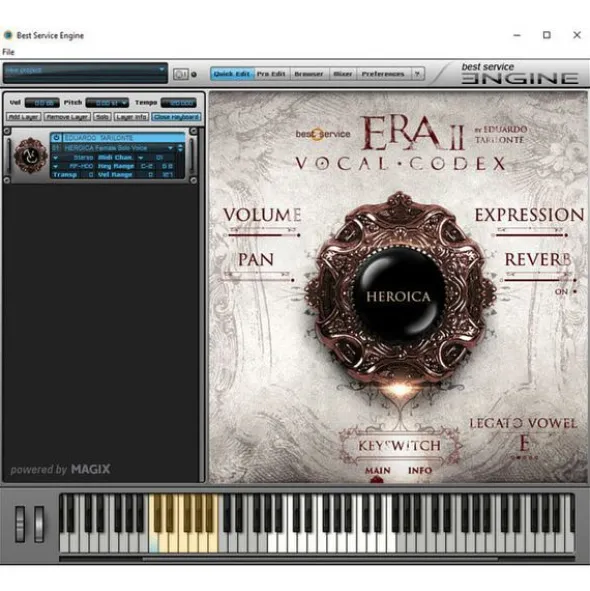Open the Browser tab
This screenshot has width=590, height=591.
(309, 74)
